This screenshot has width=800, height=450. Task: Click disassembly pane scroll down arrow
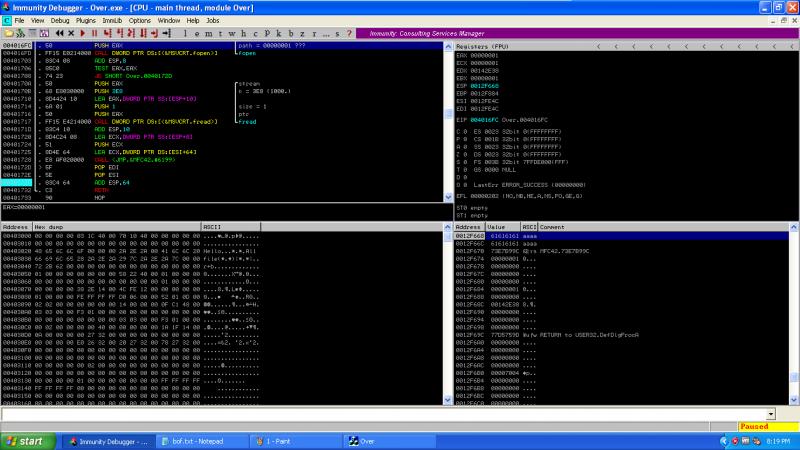pos(448,197)
